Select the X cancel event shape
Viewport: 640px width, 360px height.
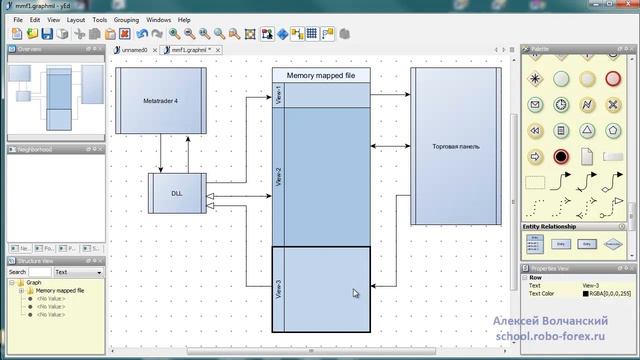tap(613, 105)
